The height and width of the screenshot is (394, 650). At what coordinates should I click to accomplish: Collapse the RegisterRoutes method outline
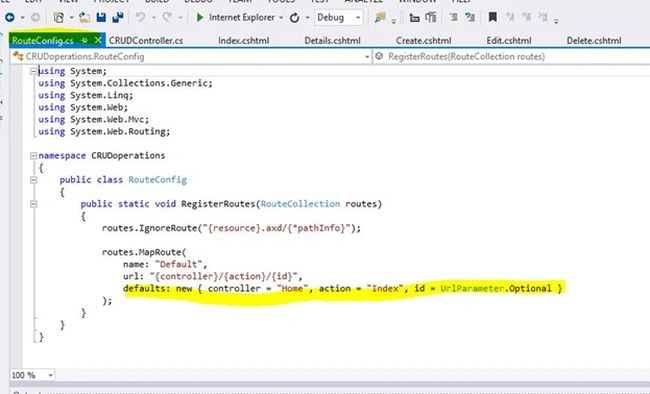tap(33, 204)
